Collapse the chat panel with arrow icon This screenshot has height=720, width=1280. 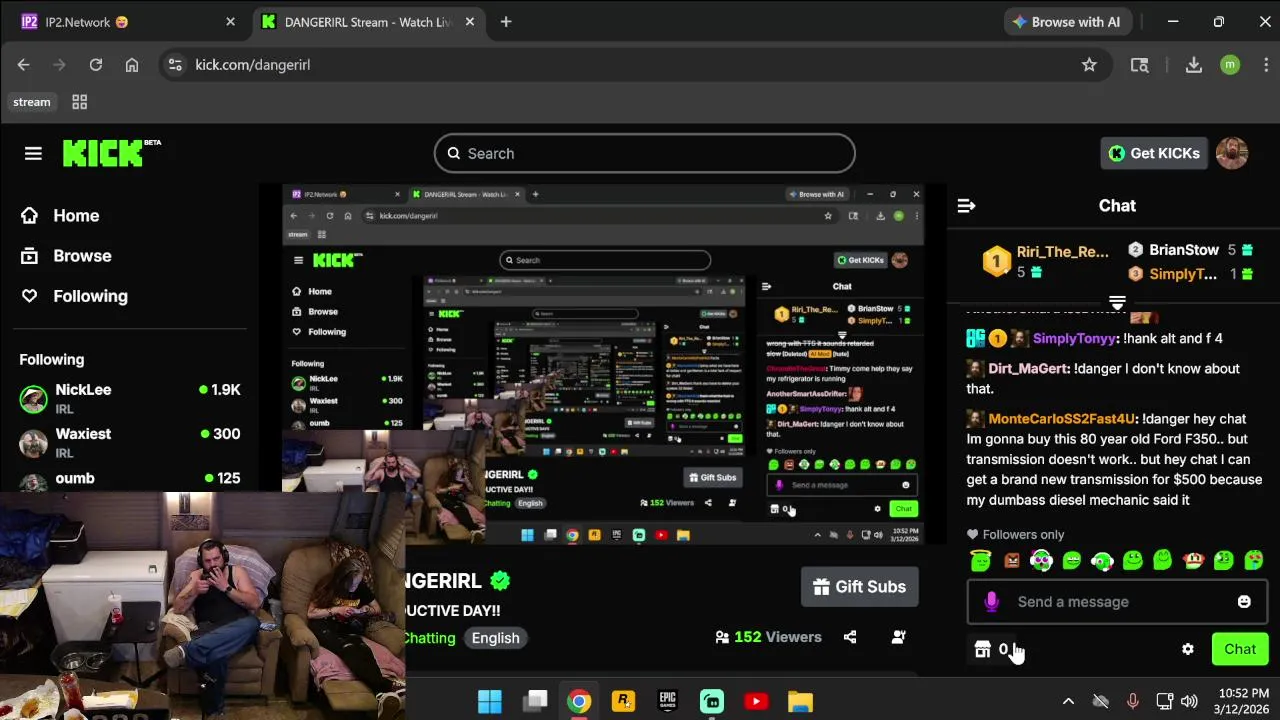[x=966, y=205]
